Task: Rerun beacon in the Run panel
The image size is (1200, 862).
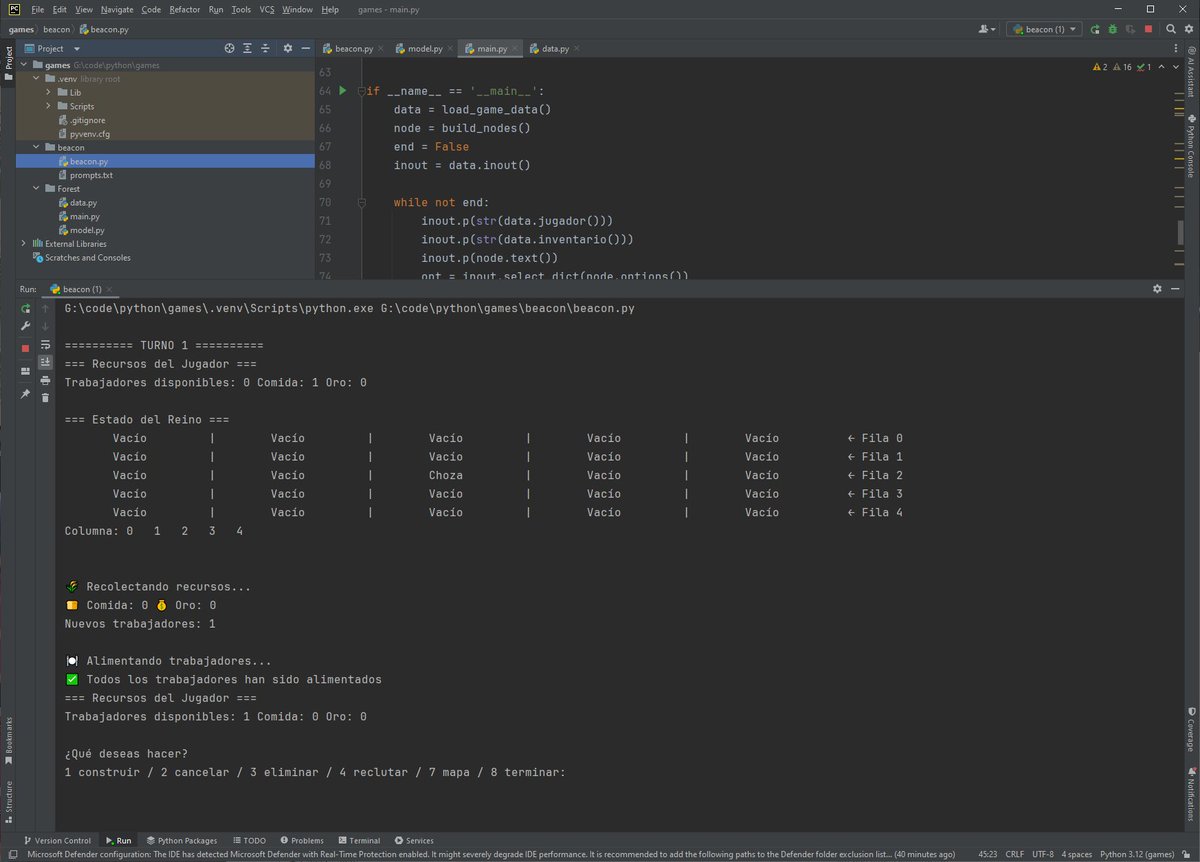Action: click(25, 309)
